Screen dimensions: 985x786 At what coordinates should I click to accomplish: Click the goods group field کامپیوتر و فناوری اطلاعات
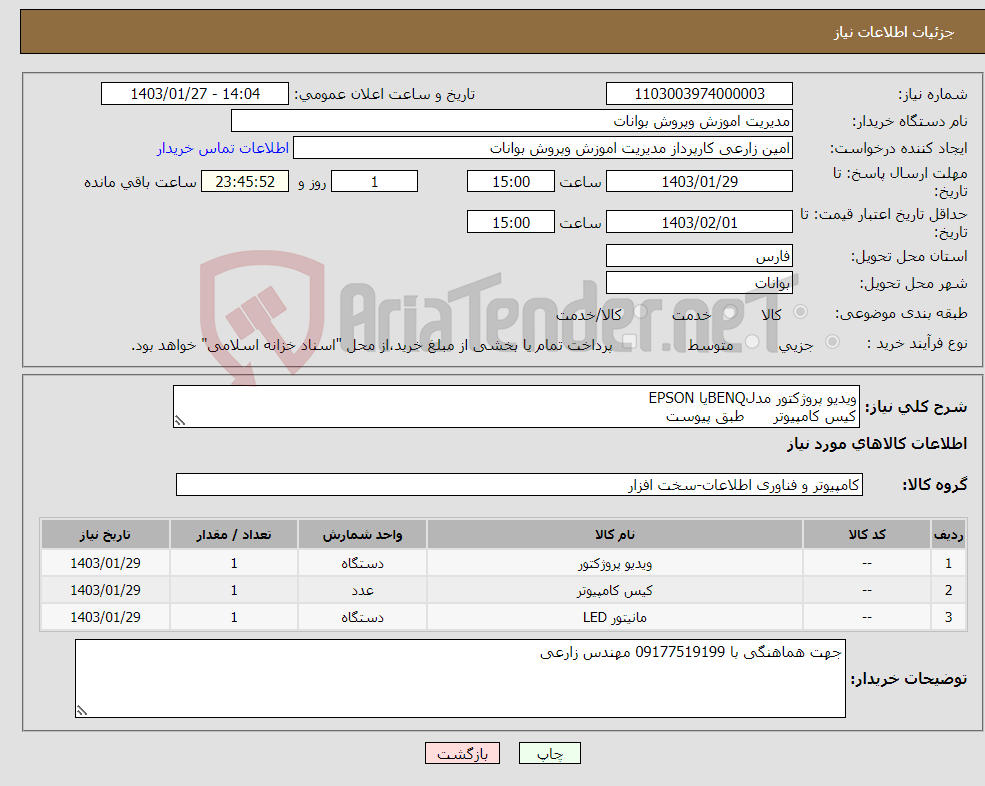click(x=520, y=484)
